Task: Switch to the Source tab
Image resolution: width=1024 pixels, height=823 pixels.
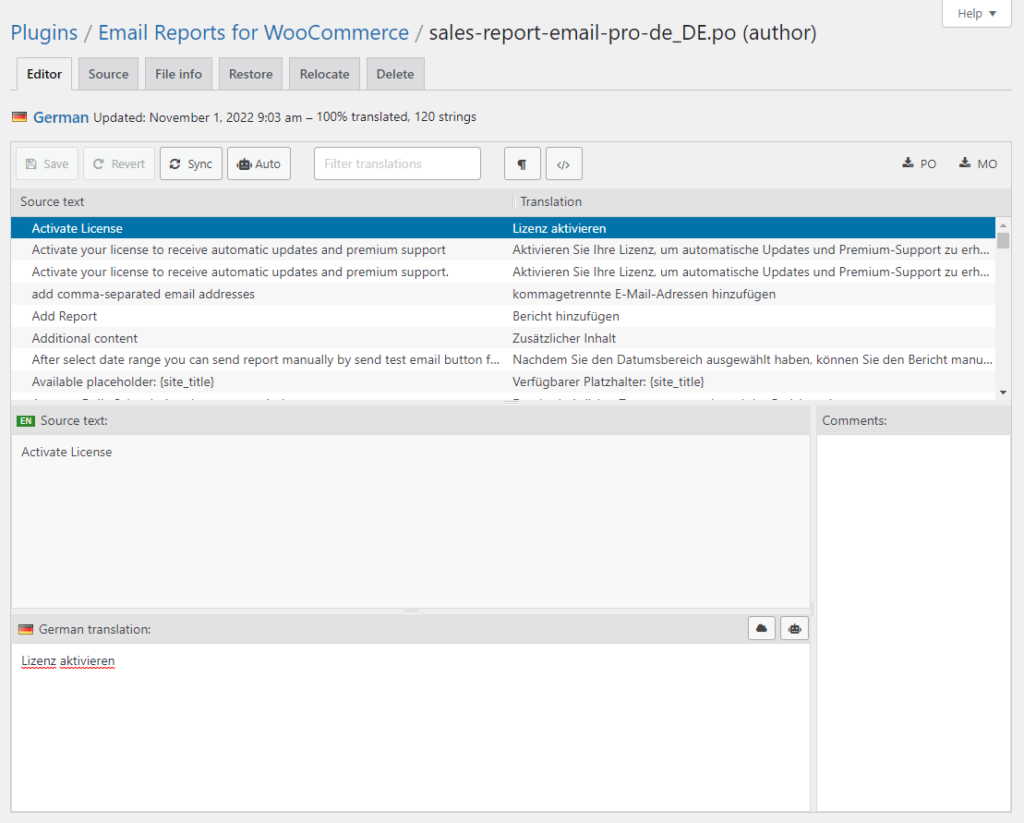Action: [x=107, y=73]
